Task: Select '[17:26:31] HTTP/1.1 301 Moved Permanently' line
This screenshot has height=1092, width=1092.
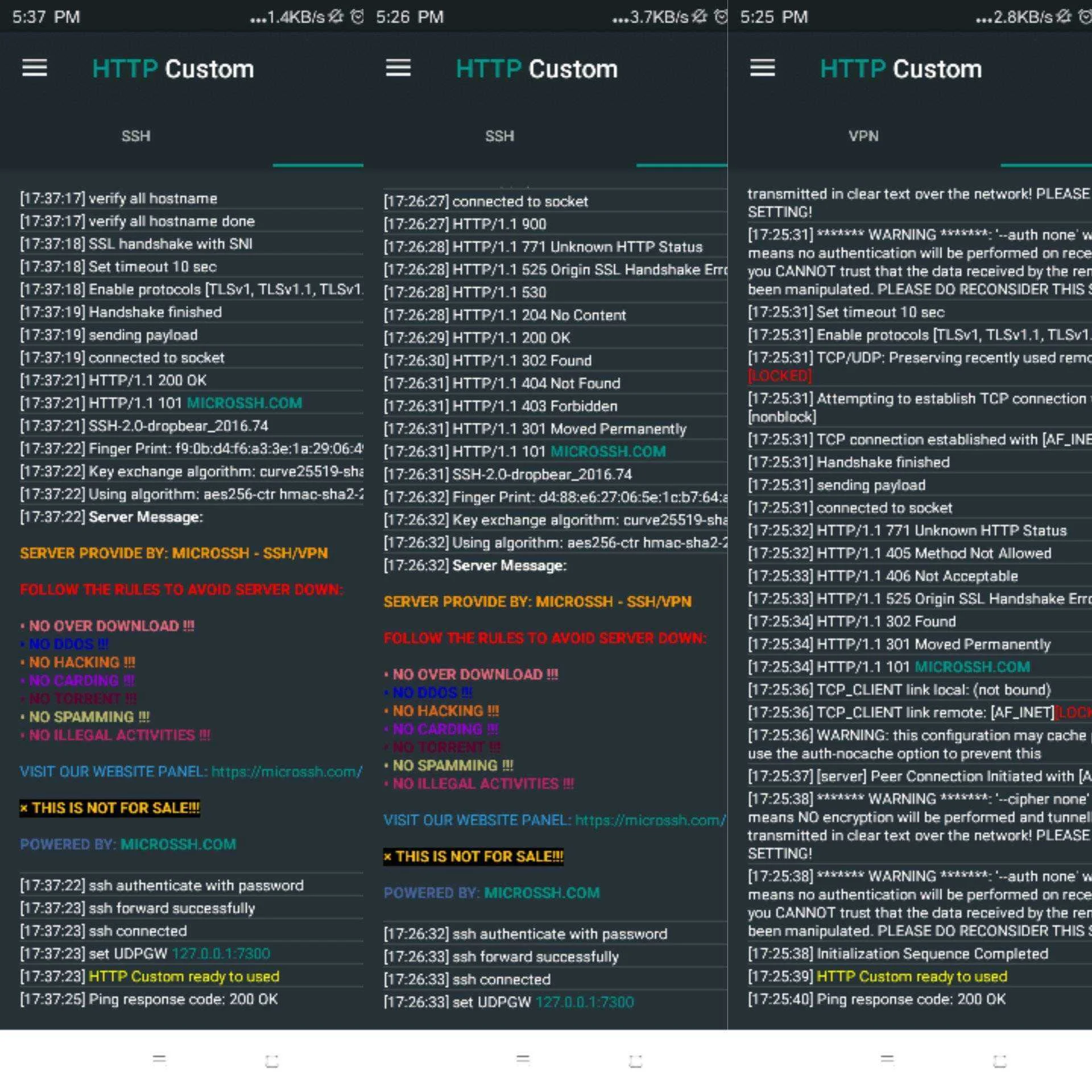Action: (535, 429)
